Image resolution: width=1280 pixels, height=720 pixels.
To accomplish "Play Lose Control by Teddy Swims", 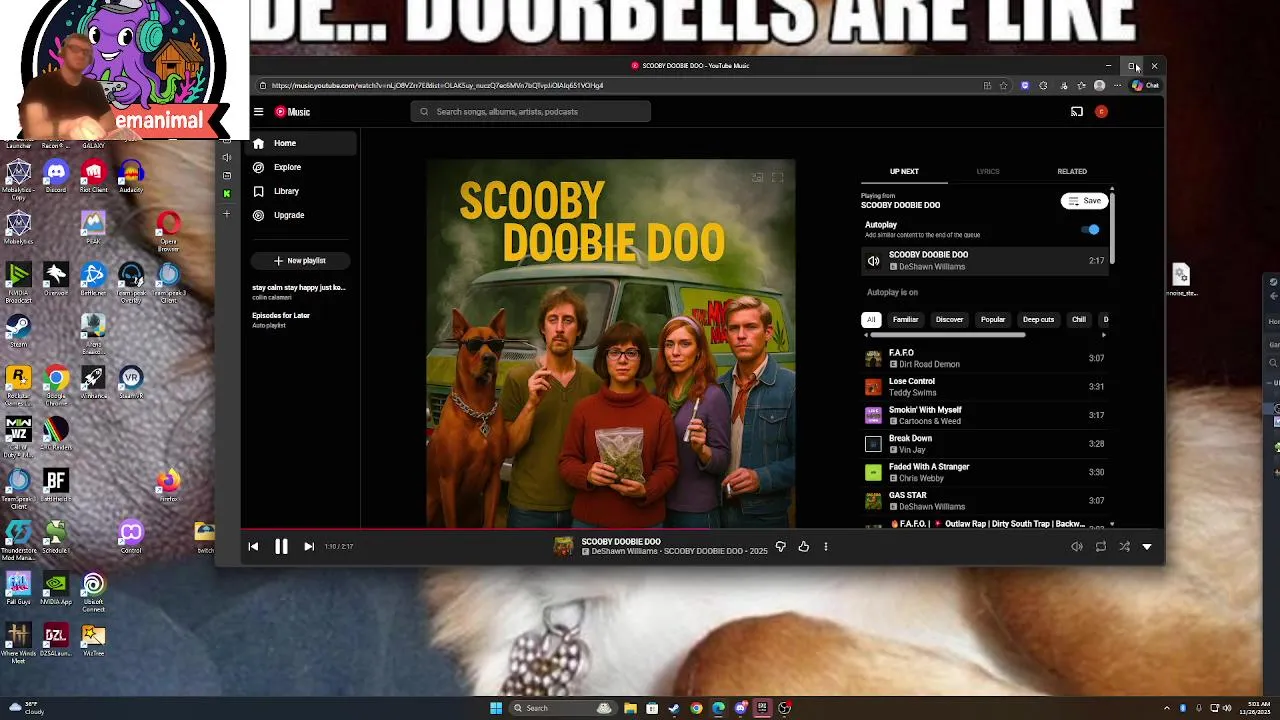I will pos(985,387).
